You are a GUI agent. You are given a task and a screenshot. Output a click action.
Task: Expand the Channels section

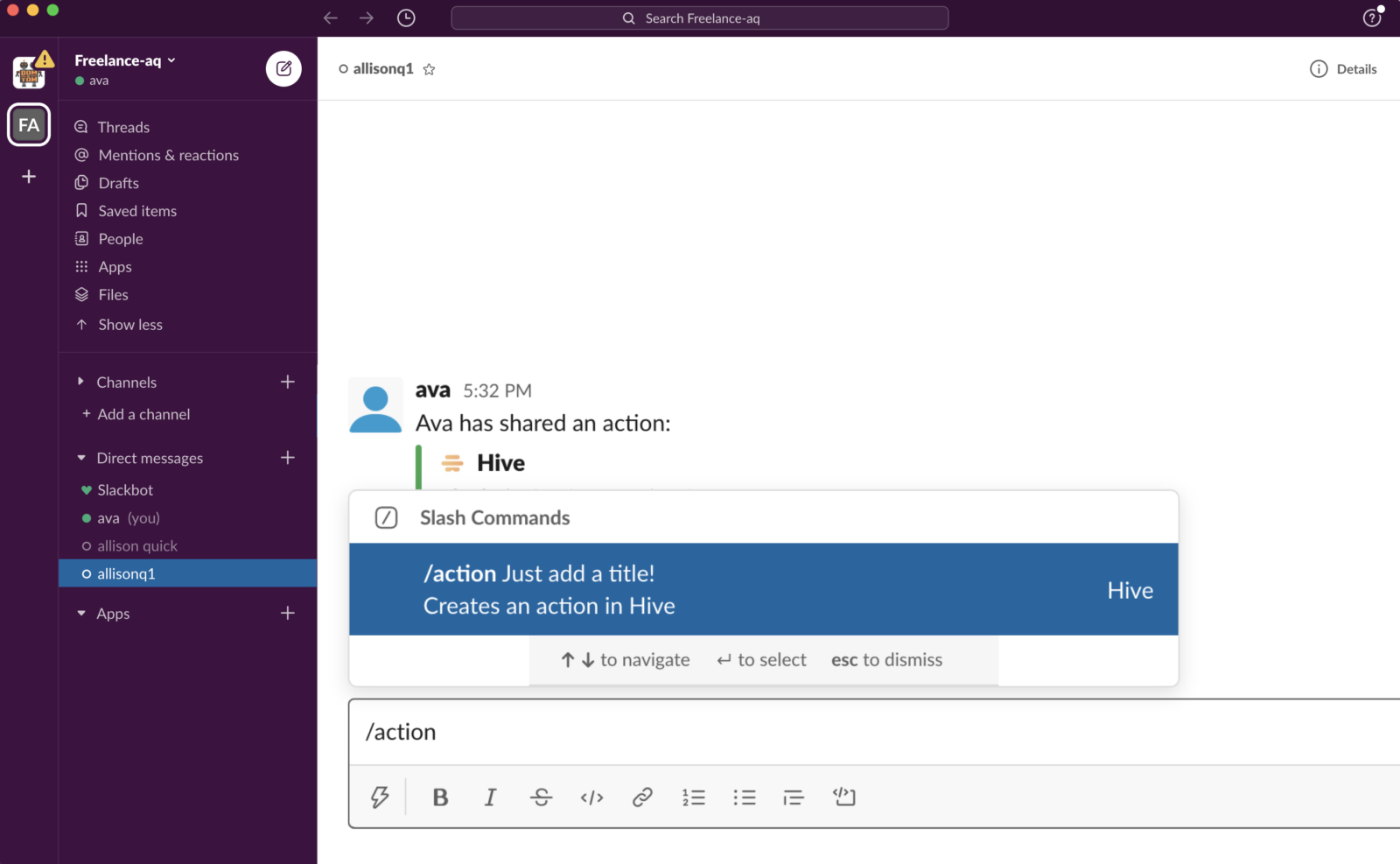79,382
